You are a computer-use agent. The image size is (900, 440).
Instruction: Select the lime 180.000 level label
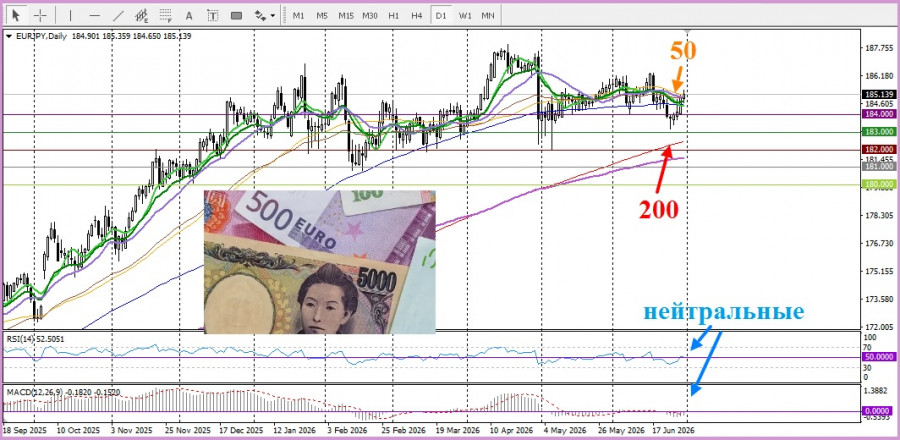coord(878,184)
